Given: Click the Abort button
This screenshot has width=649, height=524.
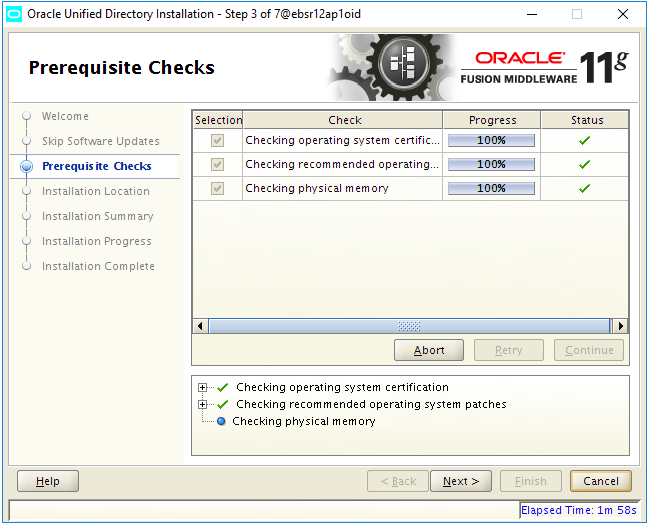Looking at the screenshot, I should 429,350.
